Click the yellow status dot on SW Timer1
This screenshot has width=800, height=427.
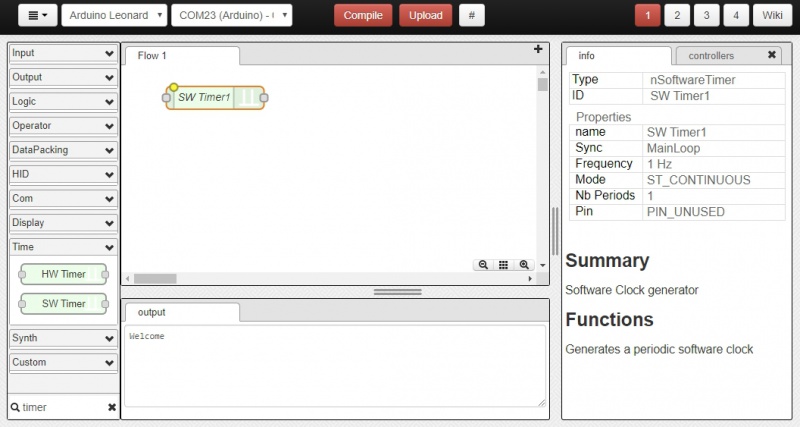173,87
